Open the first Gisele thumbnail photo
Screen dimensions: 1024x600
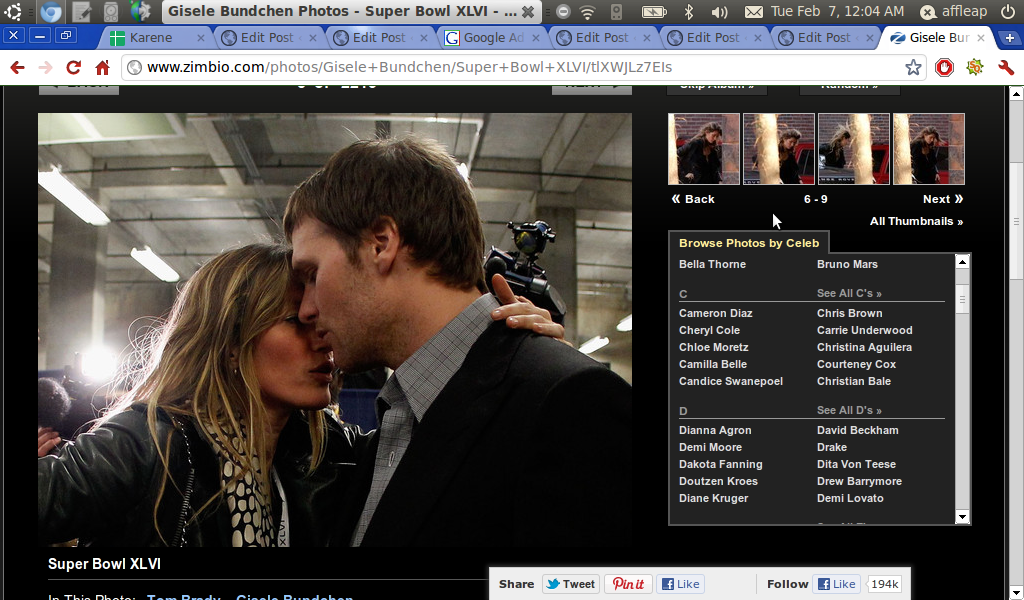click(x=704, y=149)
